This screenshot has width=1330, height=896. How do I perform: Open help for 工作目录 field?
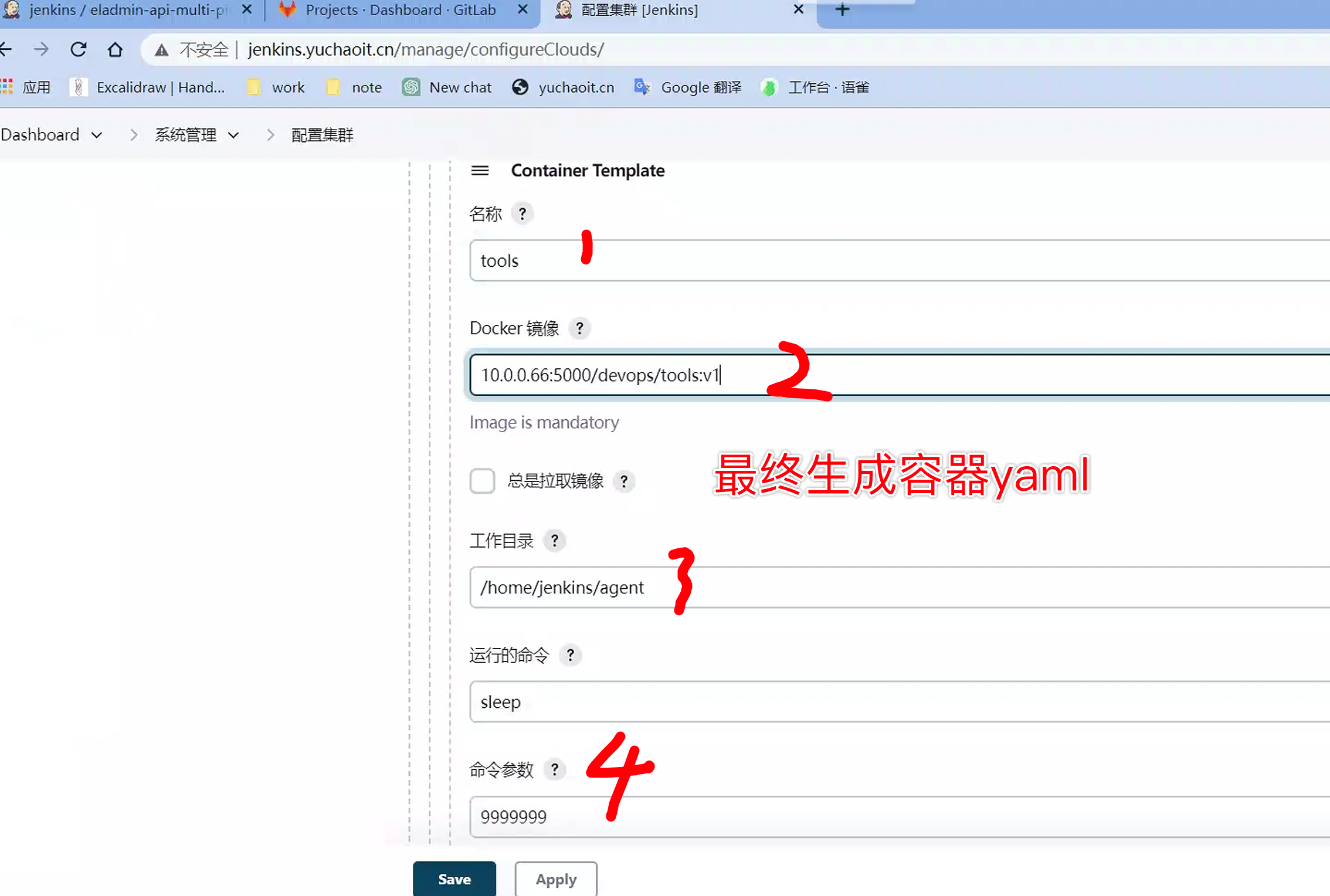(x=554, y=540)
